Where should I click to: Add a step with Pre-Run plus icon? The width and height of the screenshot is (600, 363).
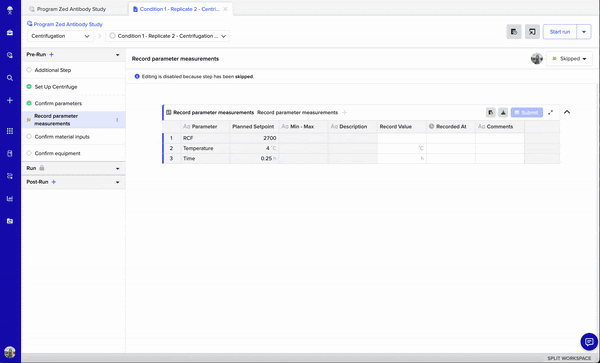point(52,55)
